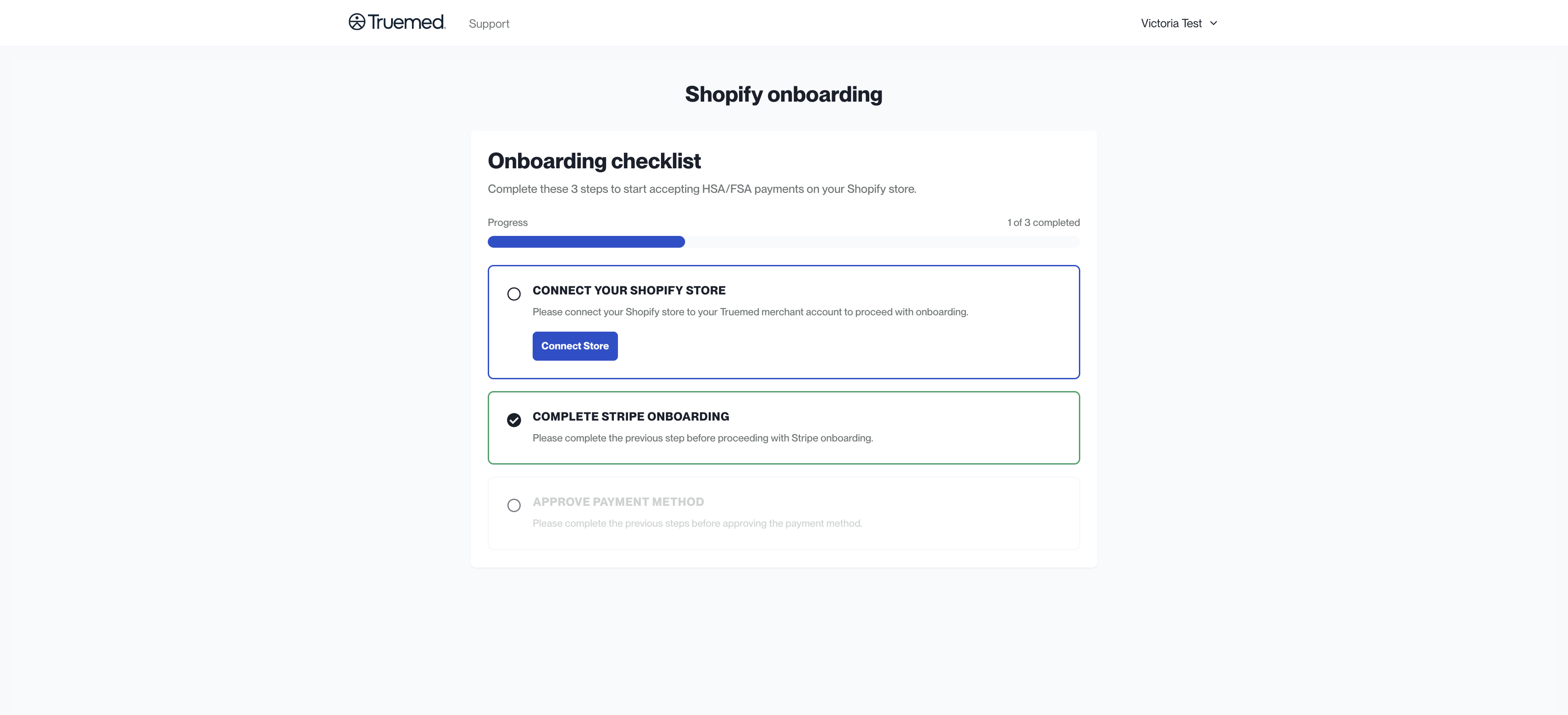Click the Stripe onboarding completed checkmark
The width and height of the screenshot is (1568, 715).
coord(514,420)
